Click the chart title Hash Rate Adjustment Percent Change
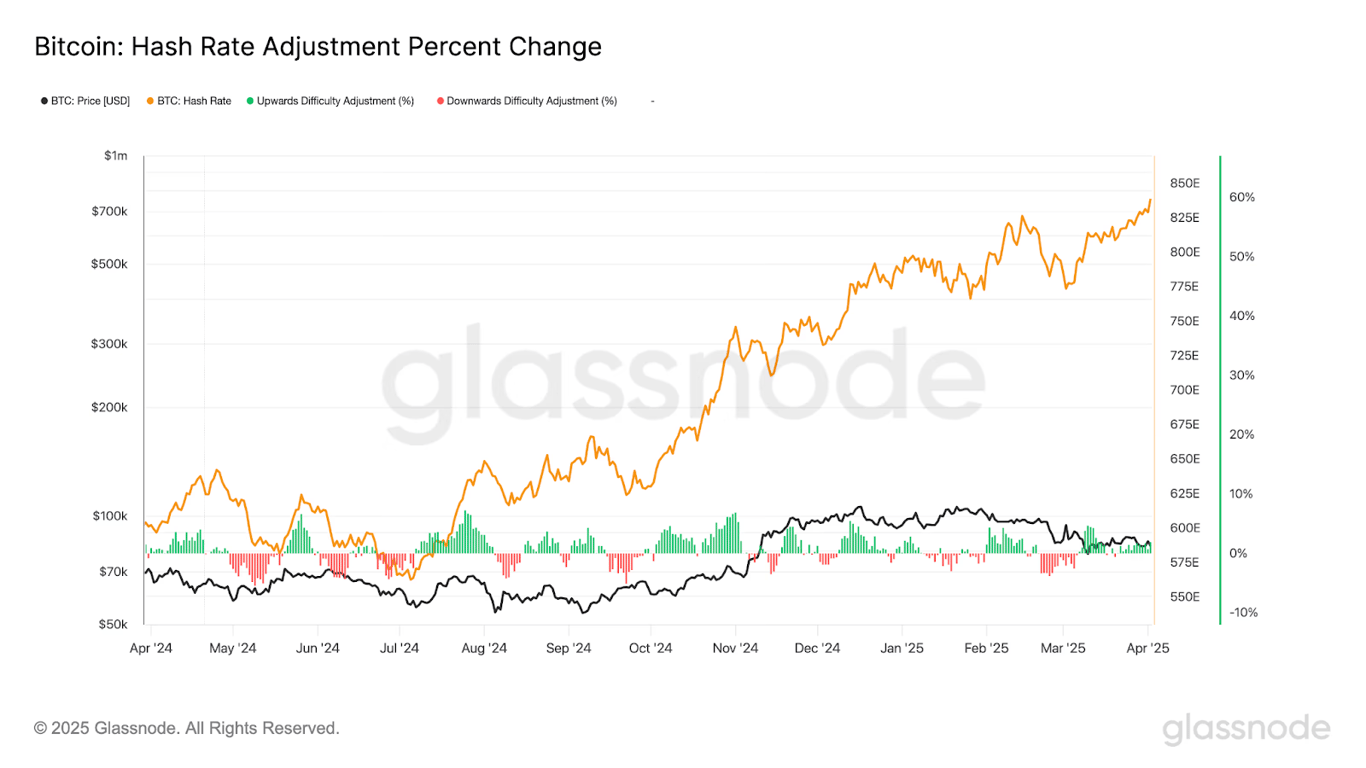1366x768 pixels. pyautogui.click(x=318, y=47)
